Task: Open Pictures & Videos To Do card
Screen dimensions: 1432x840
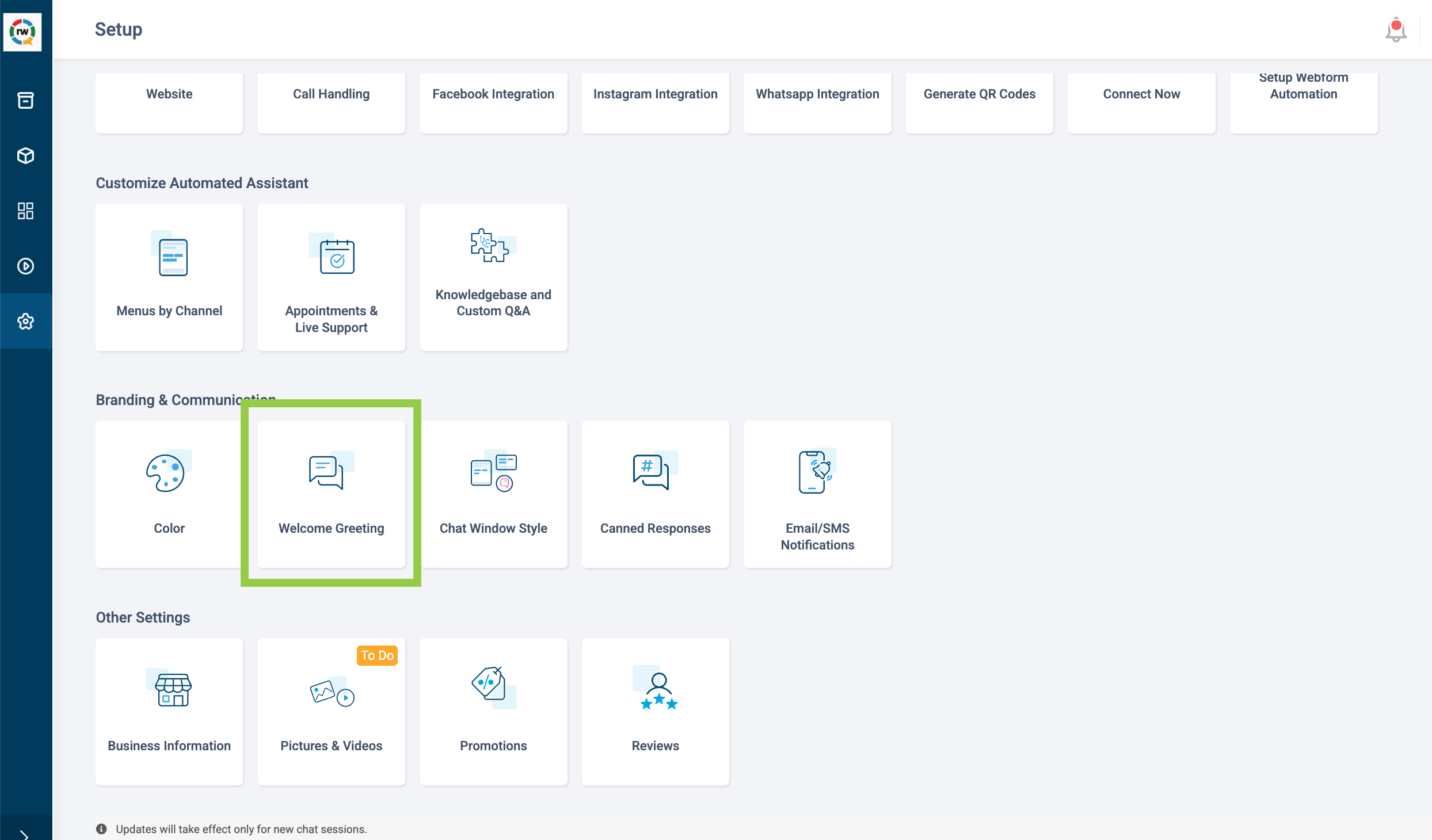Action: pos(331,711)
